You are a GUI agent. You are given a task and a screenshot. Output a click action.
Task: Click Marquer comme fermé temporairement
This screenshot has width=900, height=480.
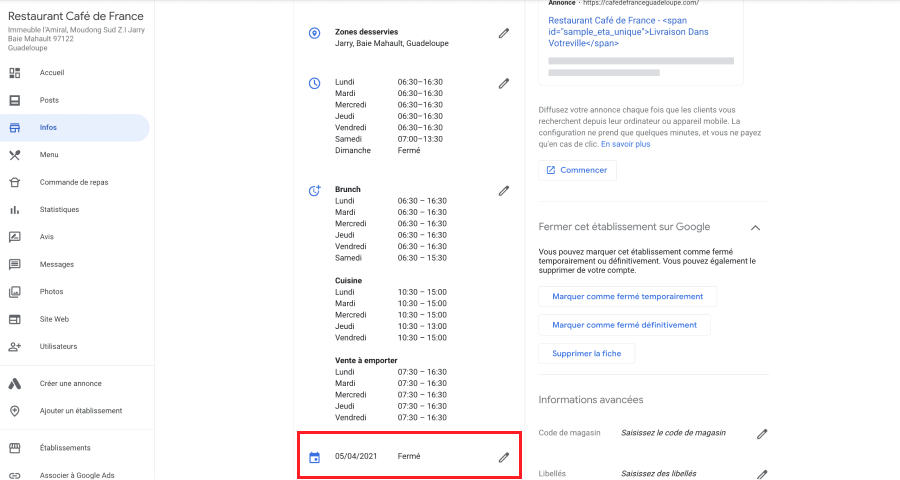click(627, 296)
